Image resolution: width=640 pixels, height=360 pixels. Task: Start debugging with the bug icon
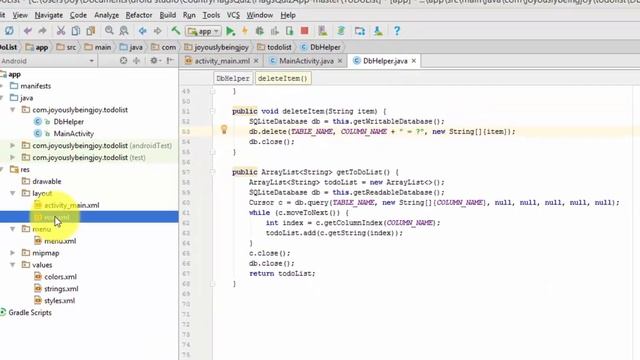(x=260, y=31)
